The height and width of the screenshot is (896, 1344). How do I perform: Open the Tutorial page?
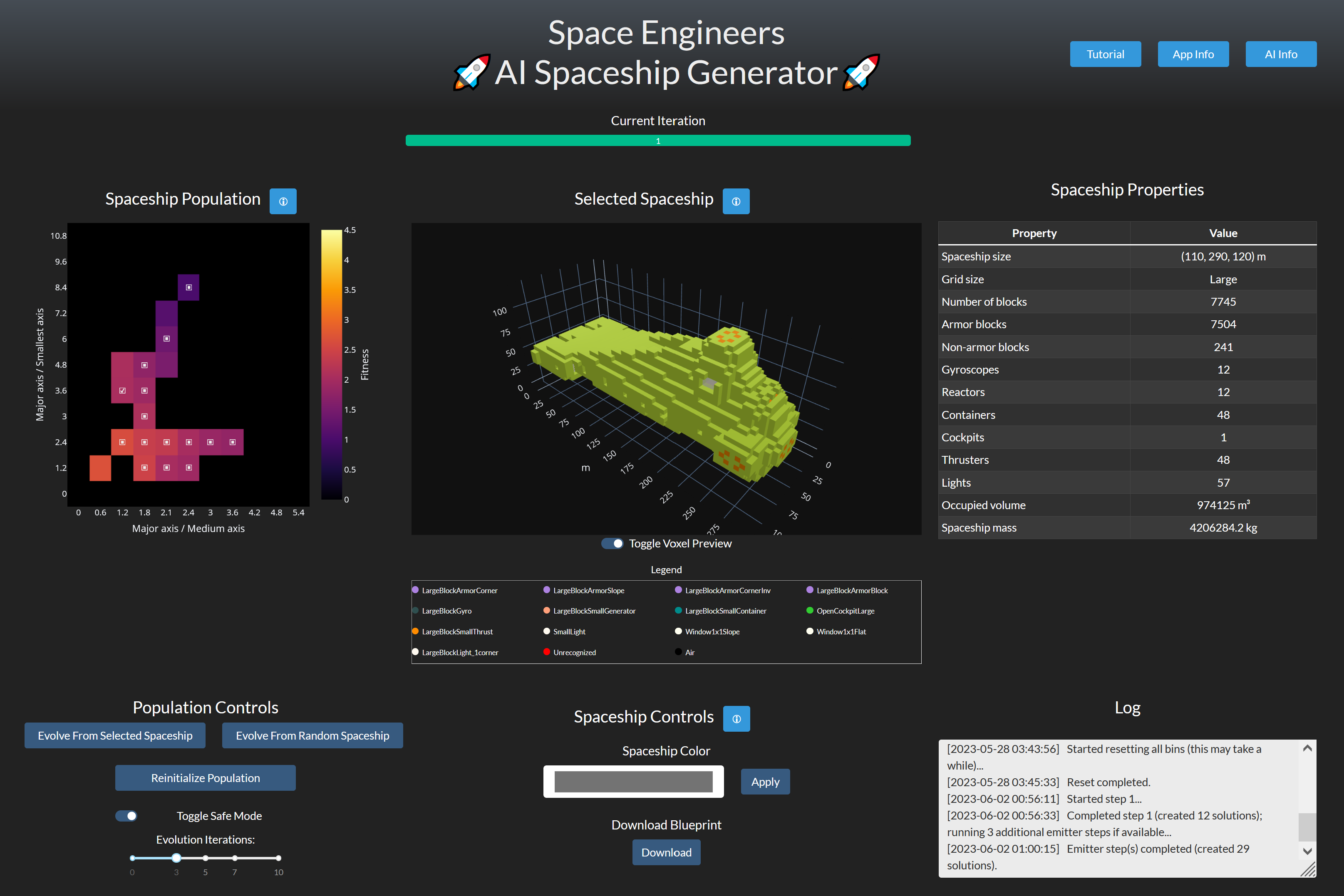click(1105, 54)
